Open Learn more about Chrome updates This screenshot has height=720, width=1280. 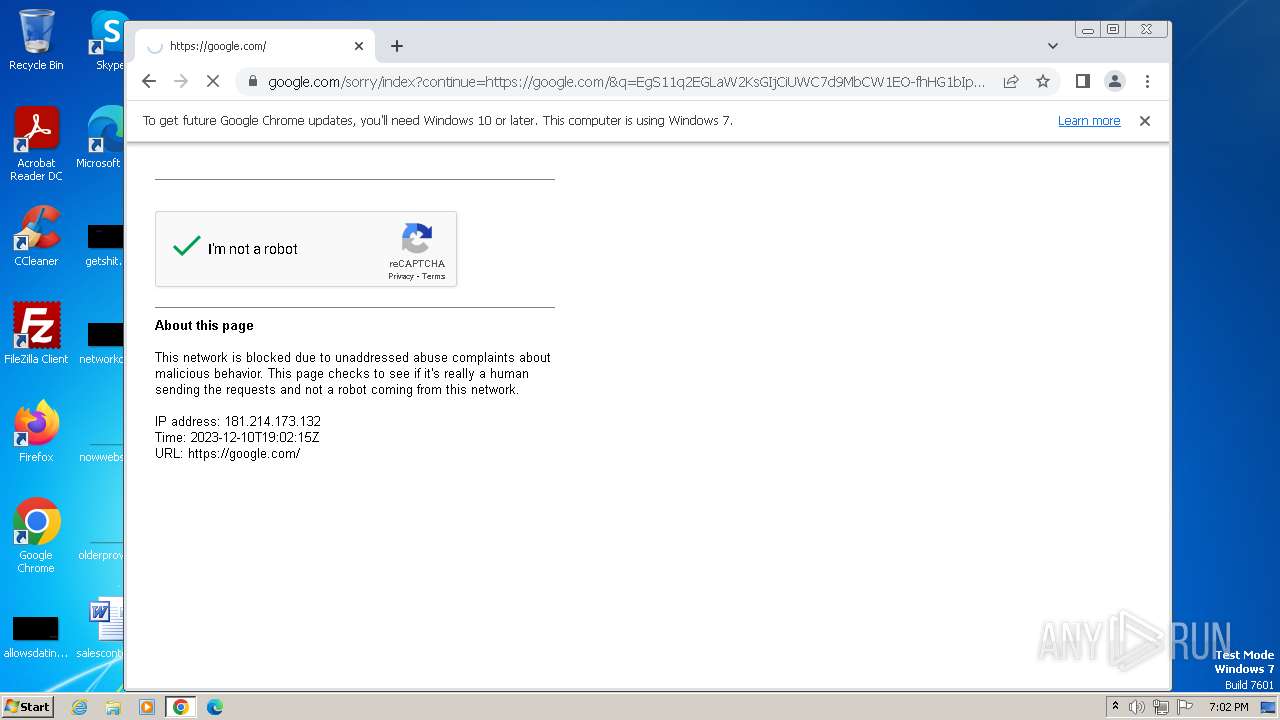[1089, 121]
